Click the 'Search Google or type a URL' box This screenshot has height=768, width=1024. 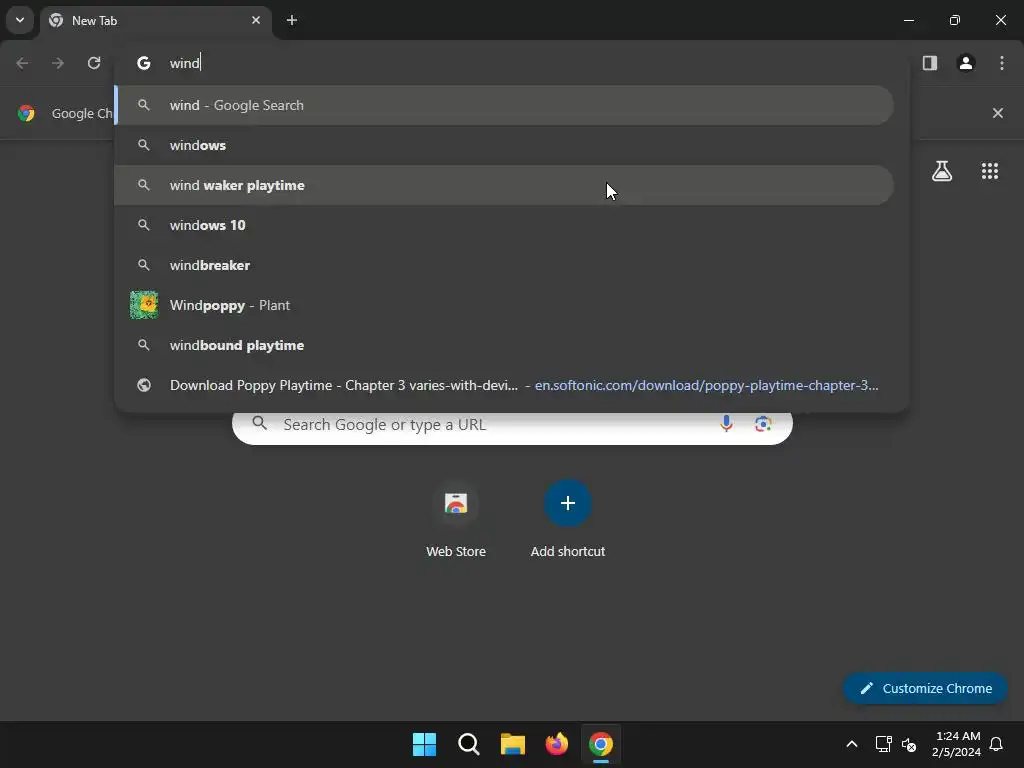(512, 424)
